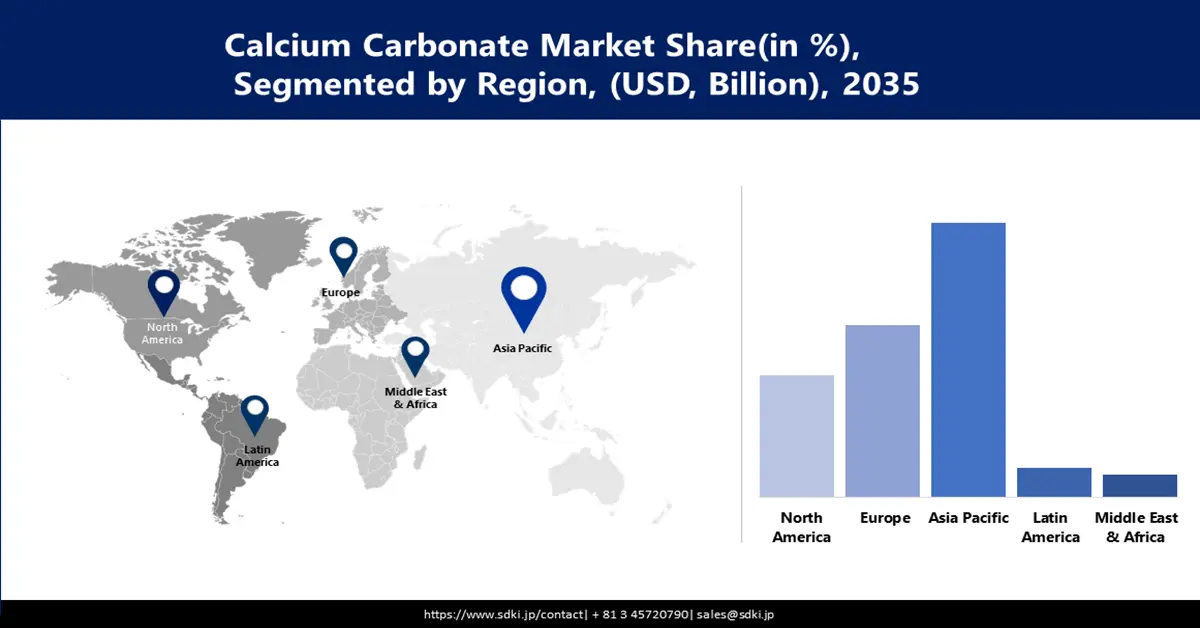The height and width of the screenshot is (628, 1200).
Task: Click the 'Middle East & Africa' map label
Action: [x=416, y=398]
